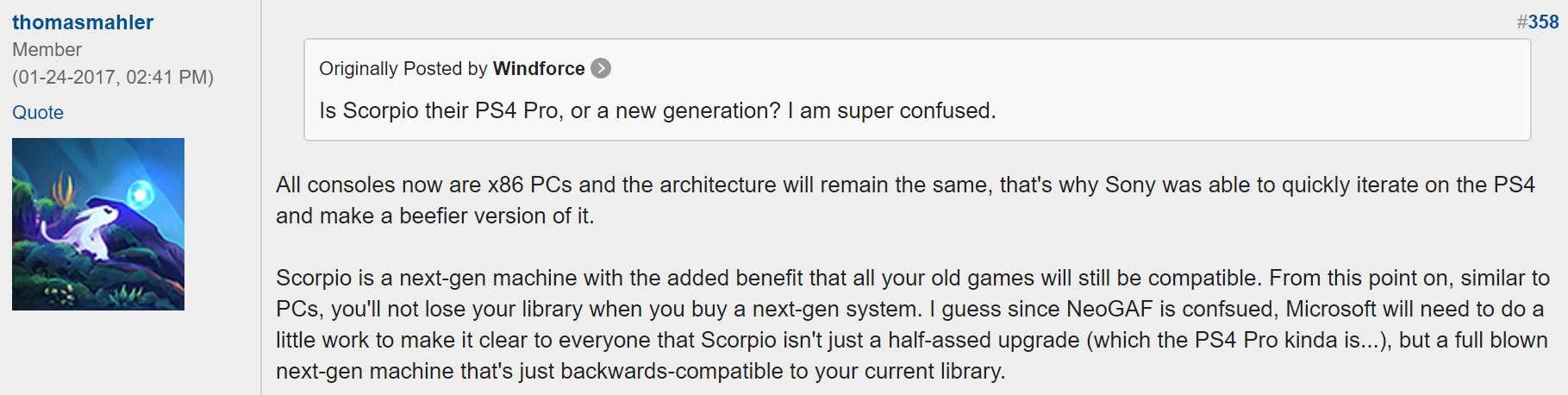Click the Quote link under the username
This screenshot has width=1568, height=395.
tap(38, 112)
